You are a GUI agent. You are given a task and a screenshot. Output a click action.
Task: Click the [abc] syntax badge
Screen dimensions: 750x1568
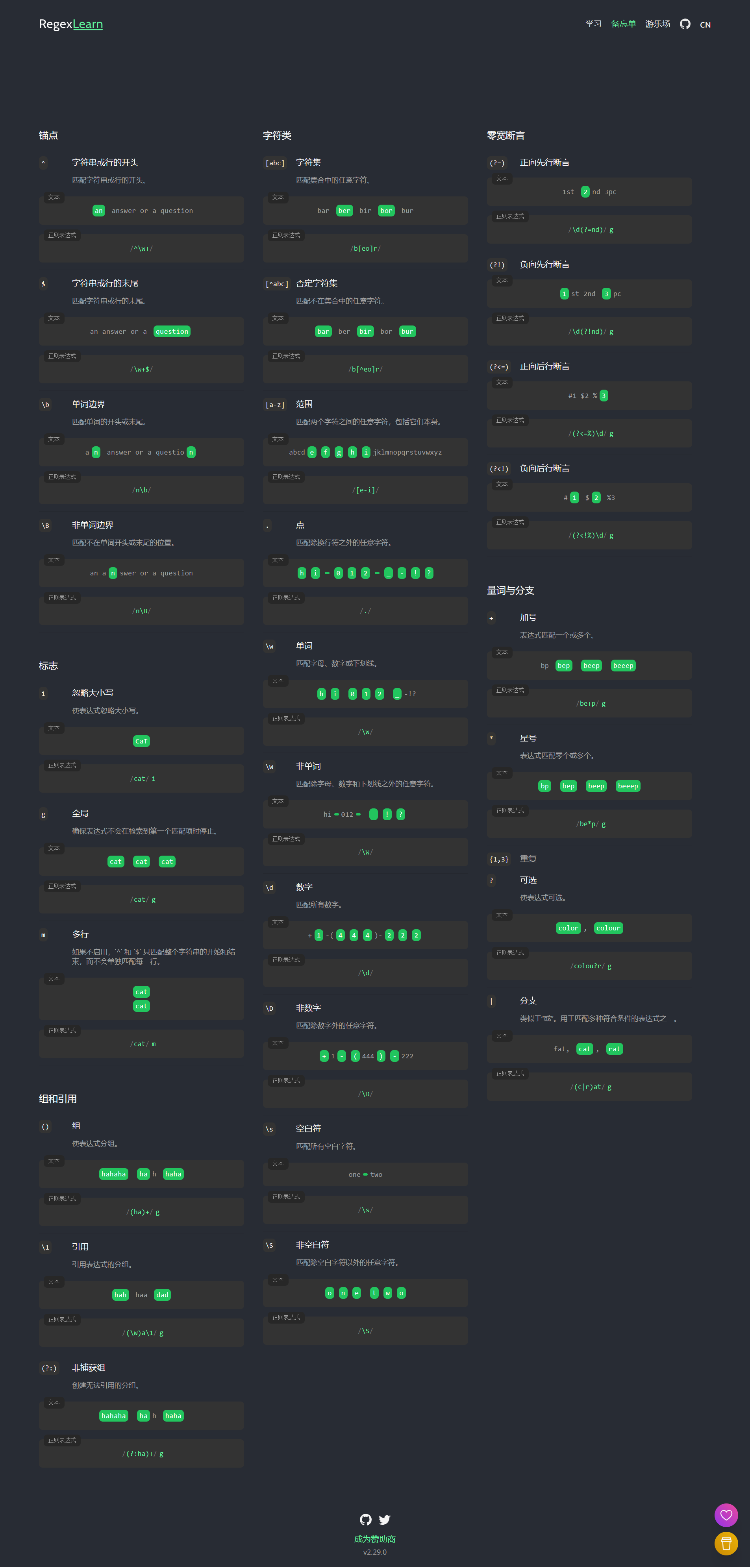pos(274,163)
